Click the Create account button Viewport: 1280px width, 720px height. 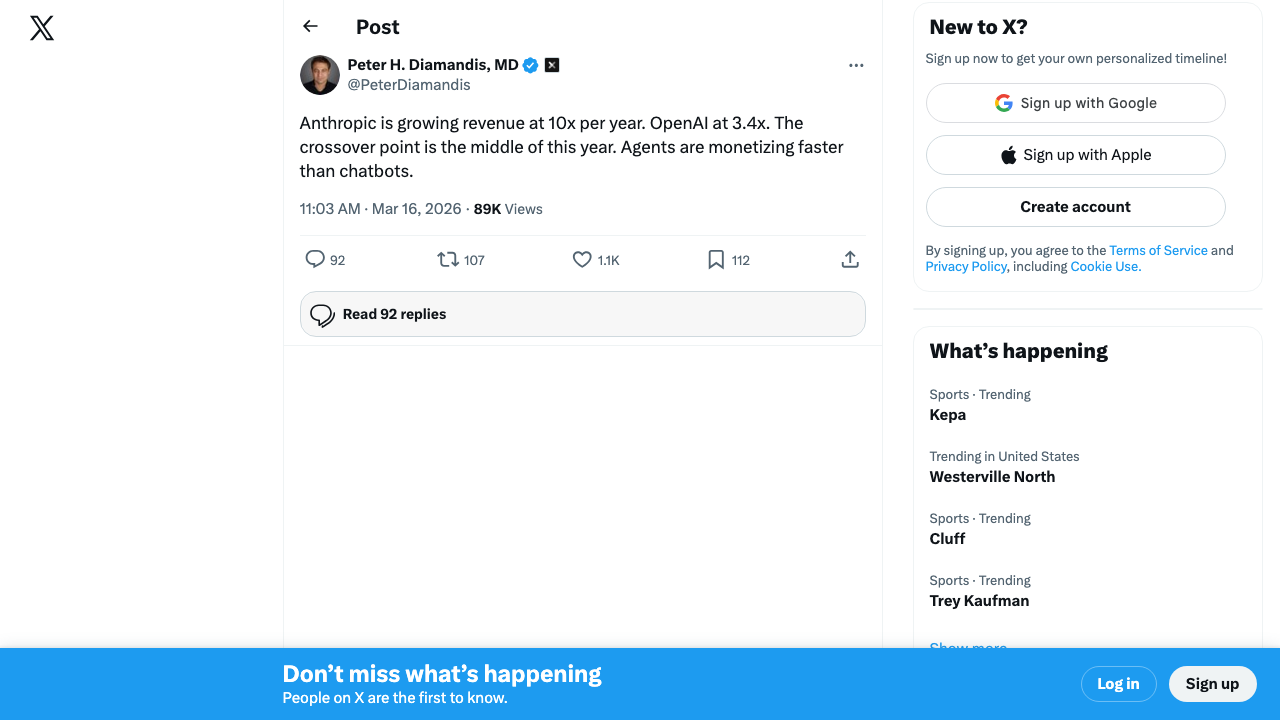[x=1075, y=206]
